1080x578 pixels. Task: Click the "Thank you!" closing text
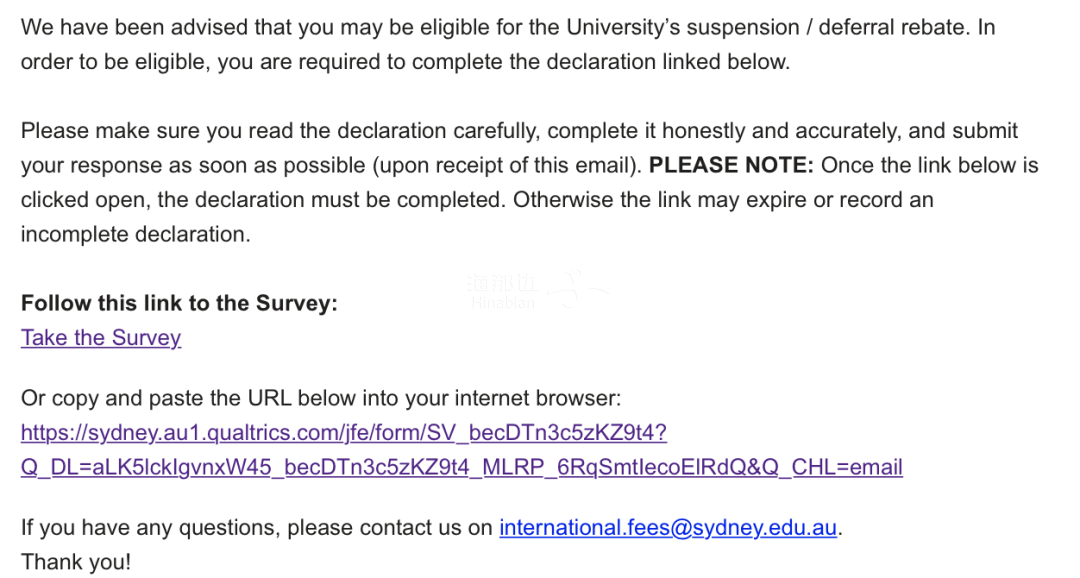(x=76, y=562)
